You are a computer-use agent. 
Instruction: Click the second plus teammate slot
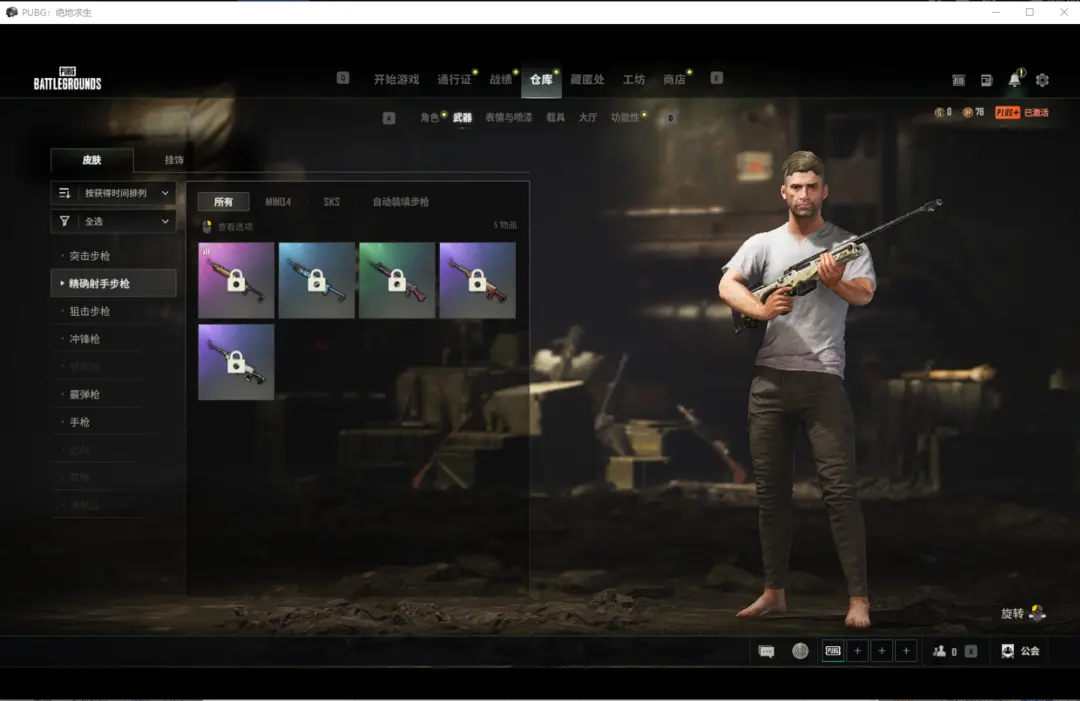click(x=882, y=651)
